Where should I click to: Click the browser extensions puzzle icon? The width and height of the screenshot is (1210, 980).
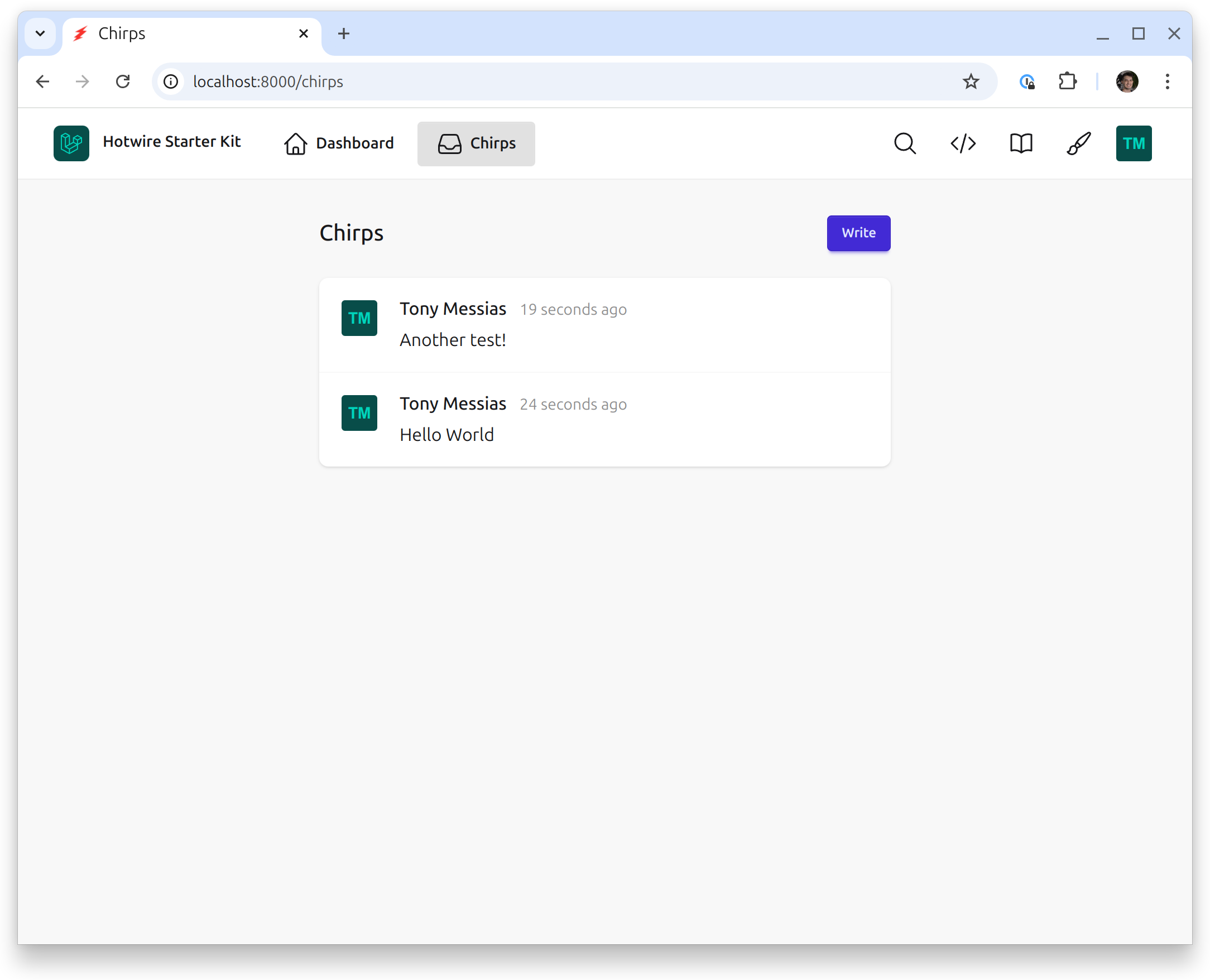point(1067,82)
